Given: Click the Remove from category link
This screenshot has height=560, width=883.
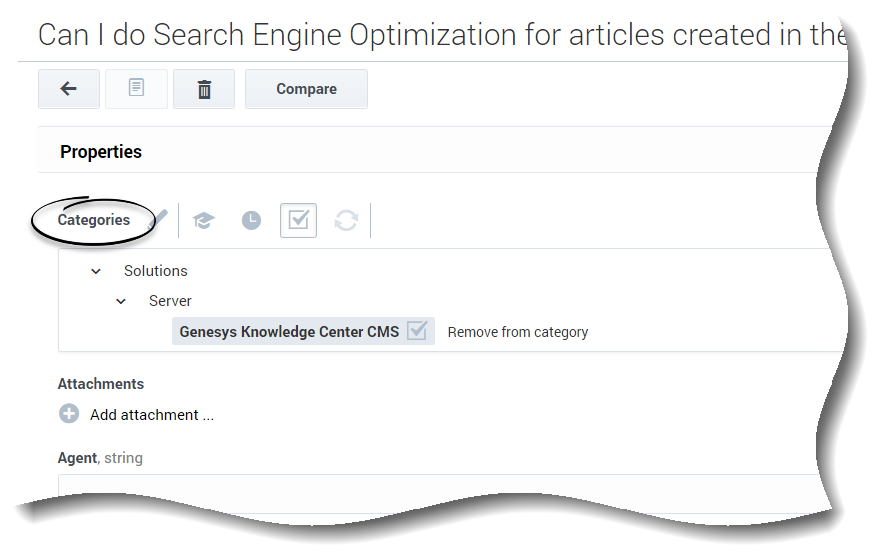Looking at the screenshot, I should pyautogui.click(x=517, y=332).
